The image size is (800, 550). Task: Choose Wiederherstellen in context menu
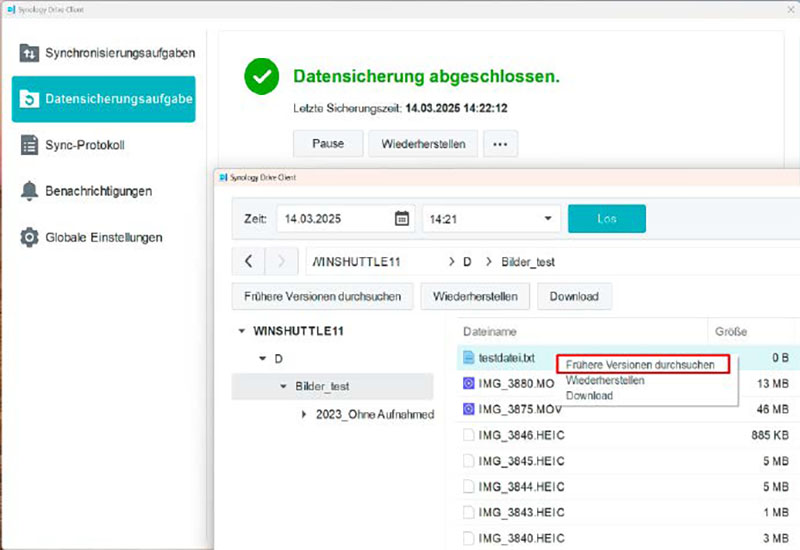pos(605,380)
